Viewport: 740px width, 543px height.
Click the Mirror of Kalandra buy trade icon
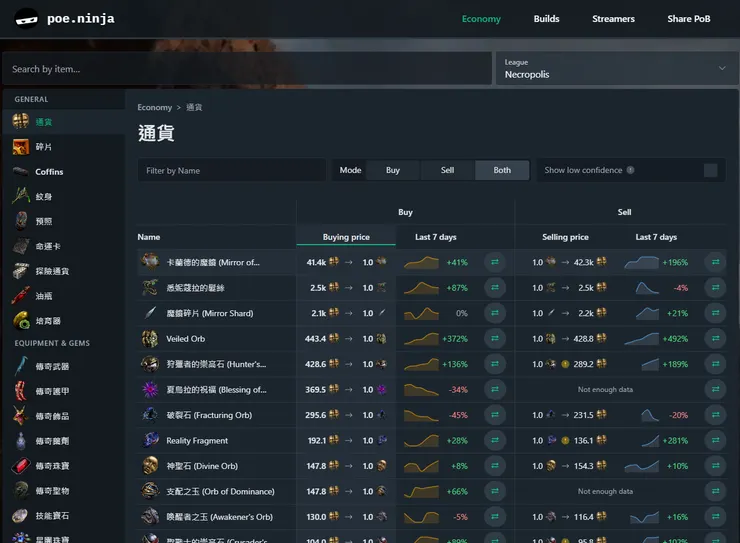[x=495, y=262]
